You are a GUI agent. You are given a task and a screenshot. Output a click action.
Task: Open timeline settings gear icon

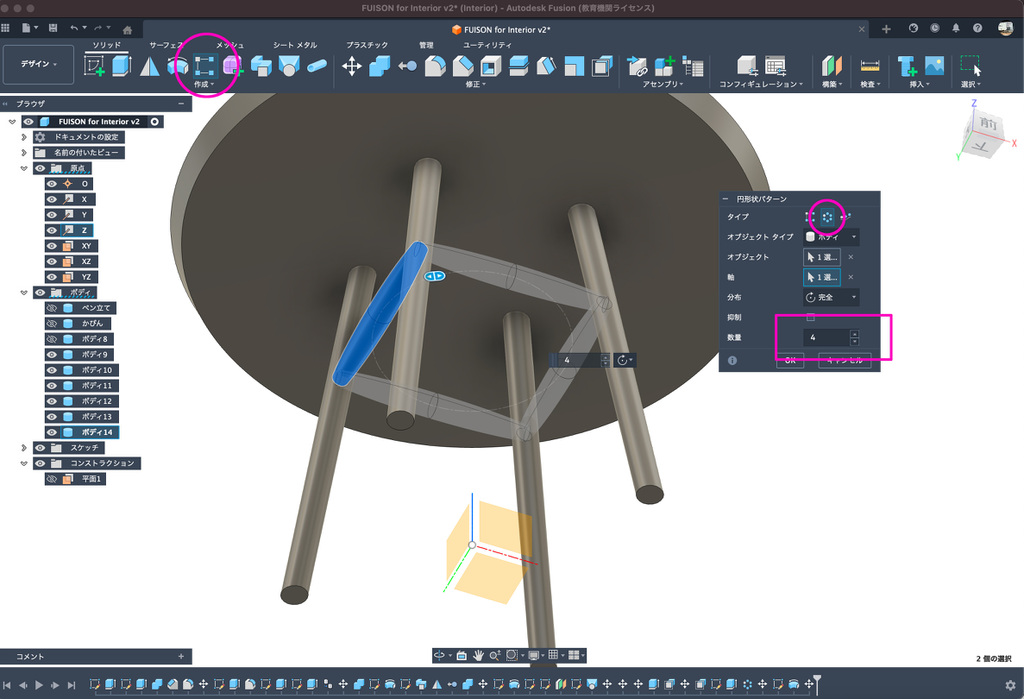click(1009, 685)
